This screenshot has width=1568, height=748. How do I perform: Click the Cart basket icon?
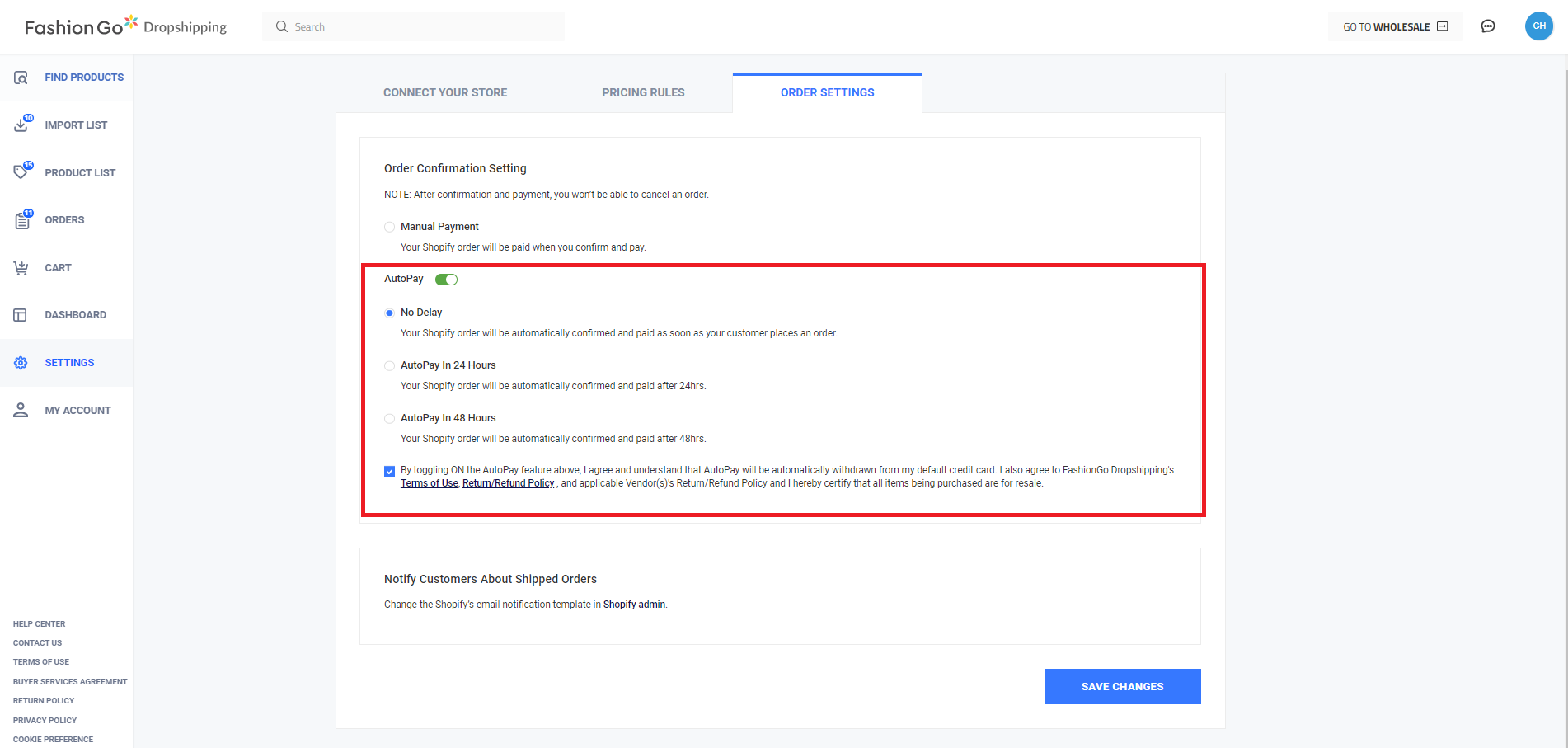coord(21,268)
